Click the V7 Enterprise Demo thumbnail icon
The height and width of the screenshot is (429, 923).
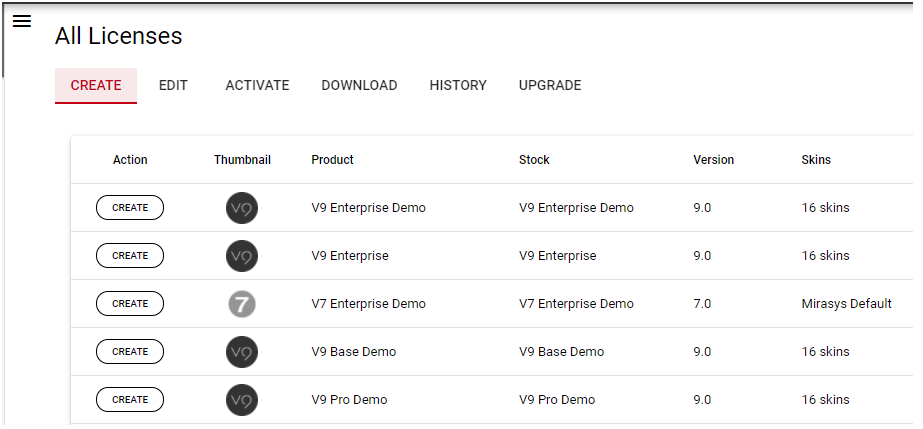tap(242, 304)
